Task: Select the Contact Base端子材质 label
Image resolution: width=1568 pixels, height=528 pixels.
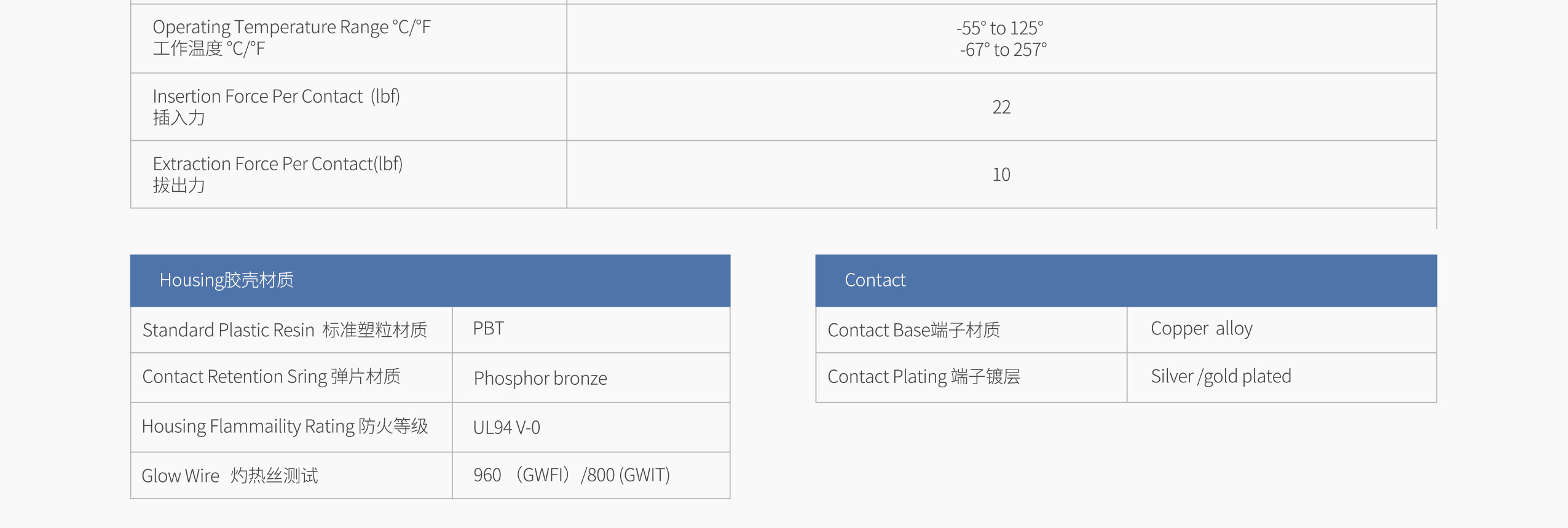Action: 913,330
